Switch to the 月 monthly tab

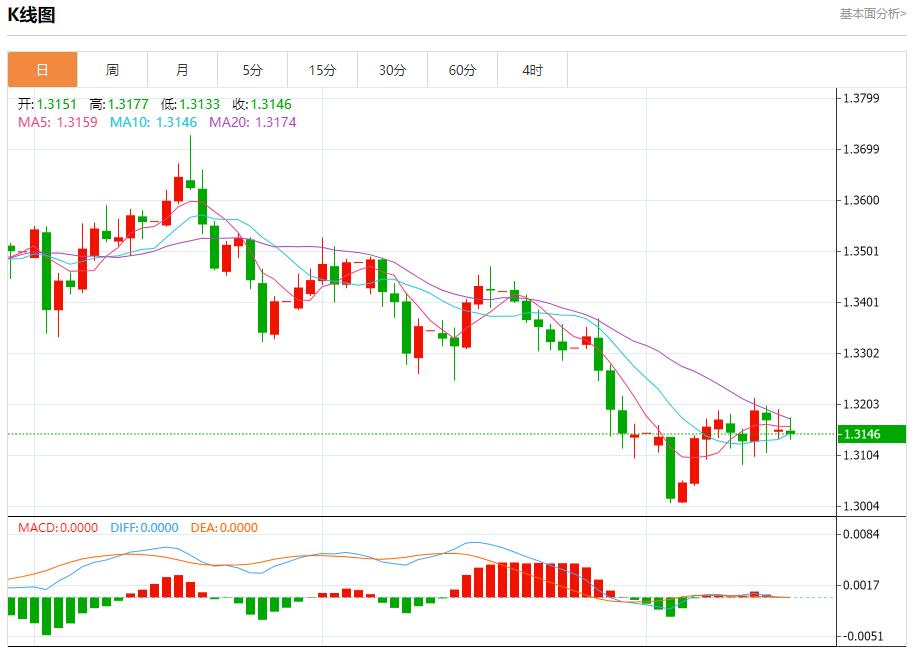pyautogui.click(x=182, y=70)
